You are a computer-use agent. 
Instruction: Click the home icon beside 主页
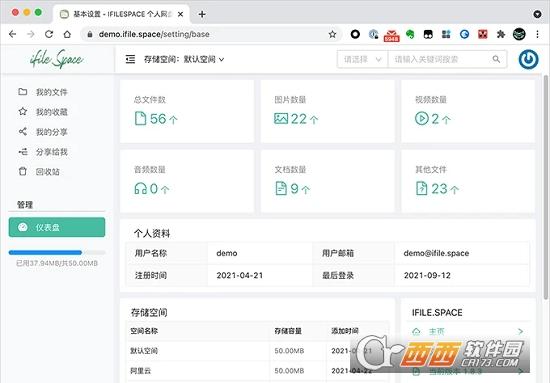416,331
